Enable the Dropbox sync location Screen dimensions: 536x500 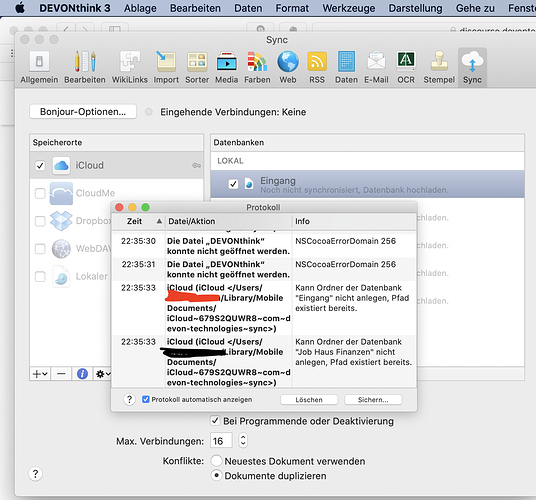pyautogui.click(x=40, y=221)
